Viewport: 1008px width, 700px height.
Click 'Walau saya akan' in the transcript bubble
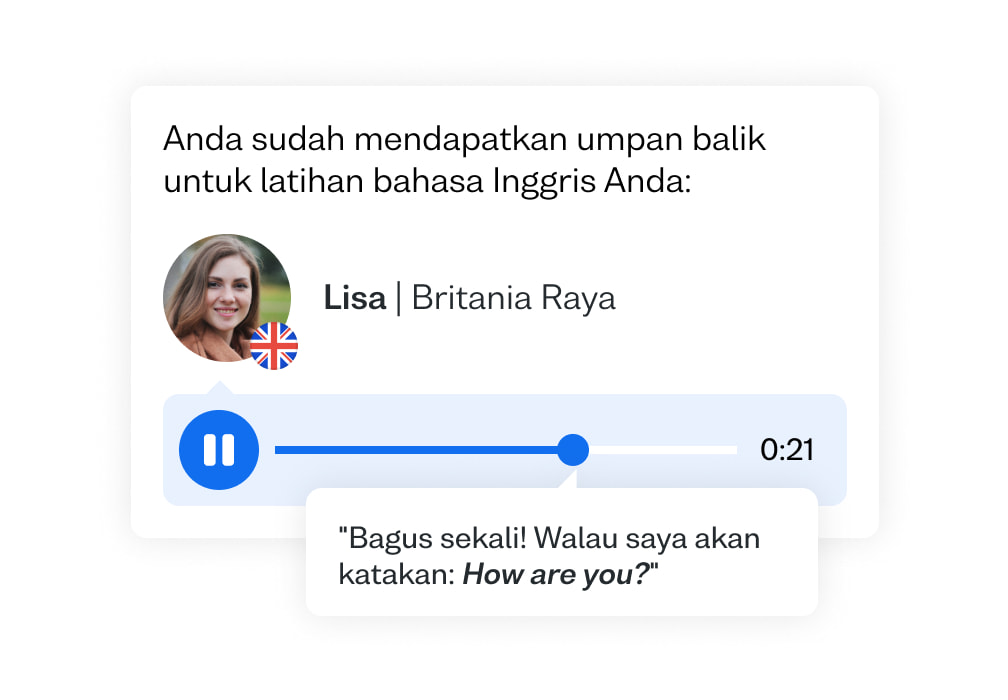tap(647, 539)
